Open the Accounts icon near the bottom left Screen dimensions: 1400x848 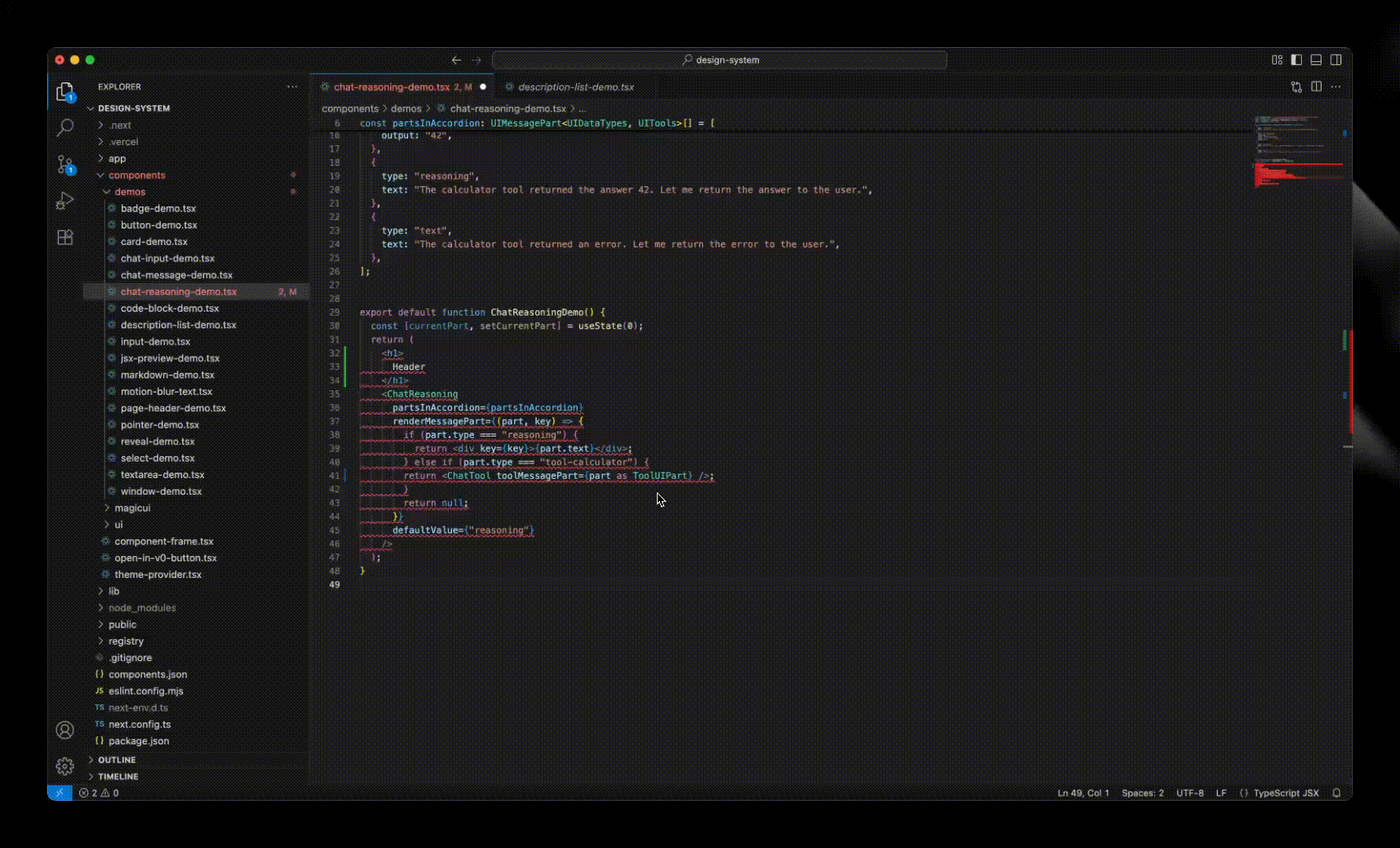pyautogui.click(x=65, y=730)
